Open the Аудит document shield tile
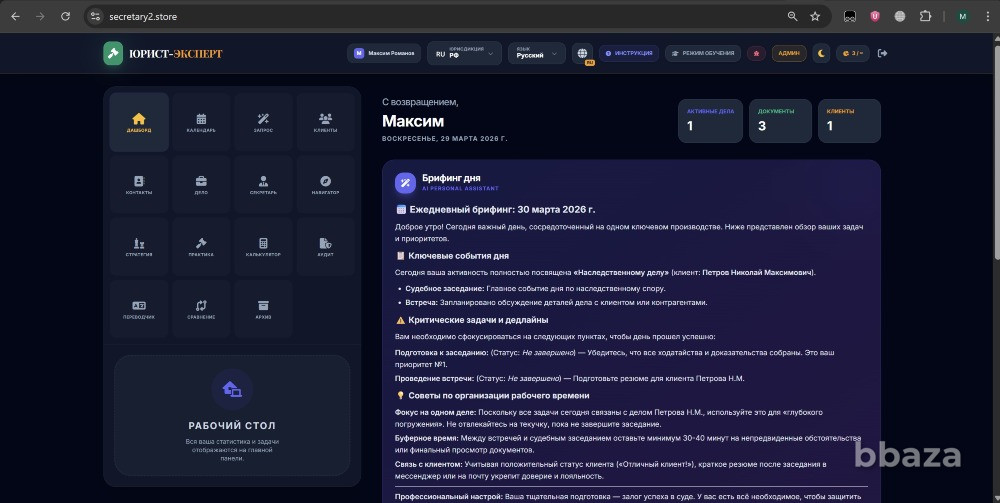The height and width of the screenshot is (503, 1000). 325,247
